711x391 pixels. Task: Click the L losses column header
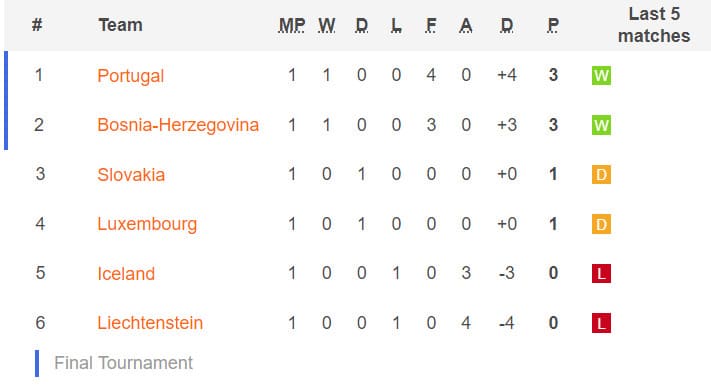(396, 25)
